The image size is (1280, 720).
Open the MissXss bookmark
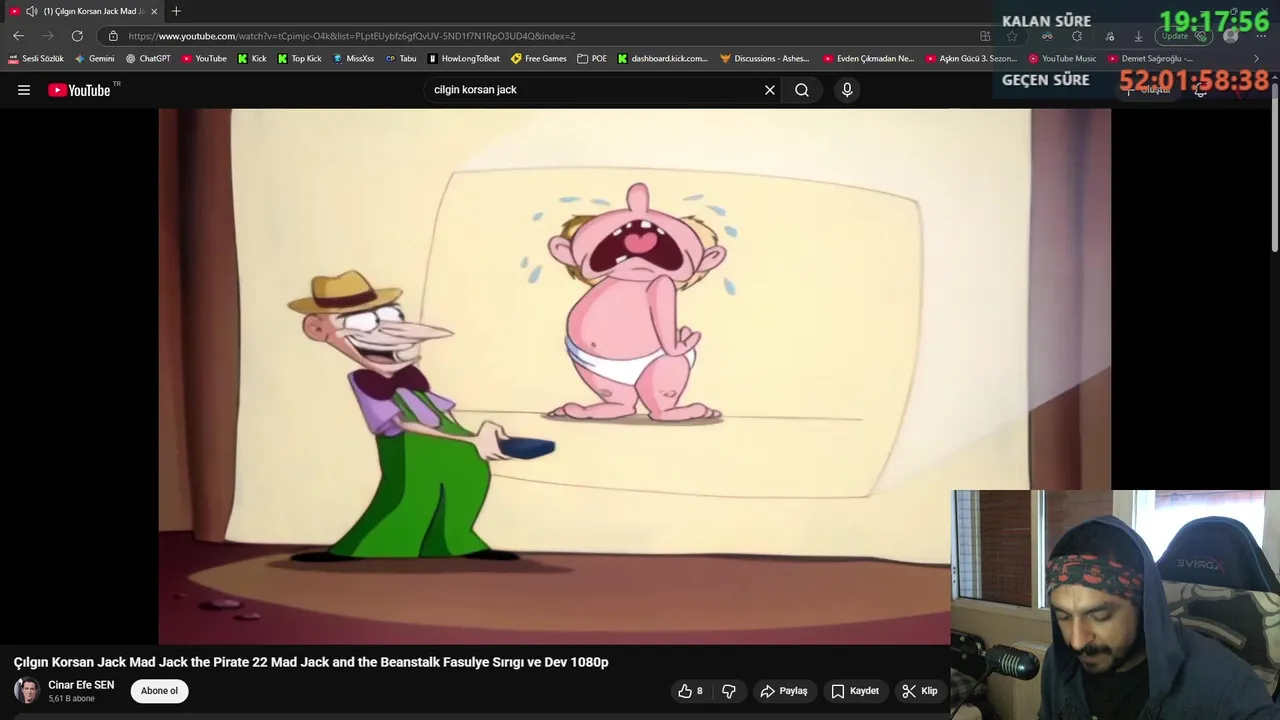click(x=353, y=59)
